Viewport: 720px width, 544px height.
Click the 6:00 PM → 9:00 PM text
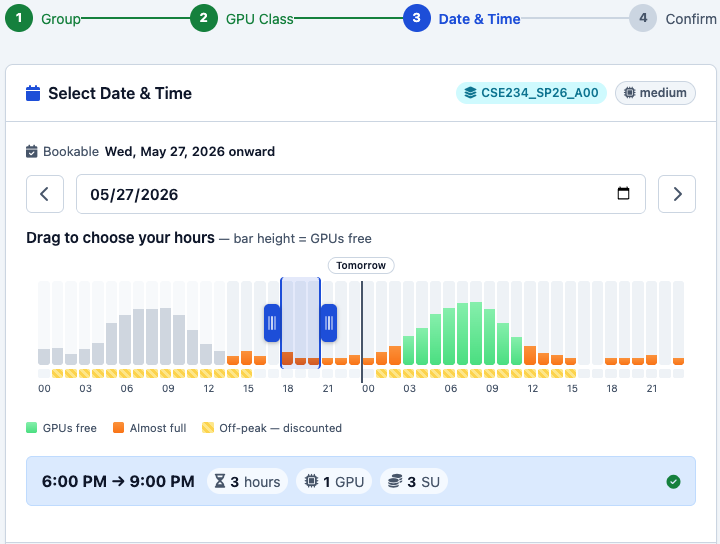[x=118, y=482]
